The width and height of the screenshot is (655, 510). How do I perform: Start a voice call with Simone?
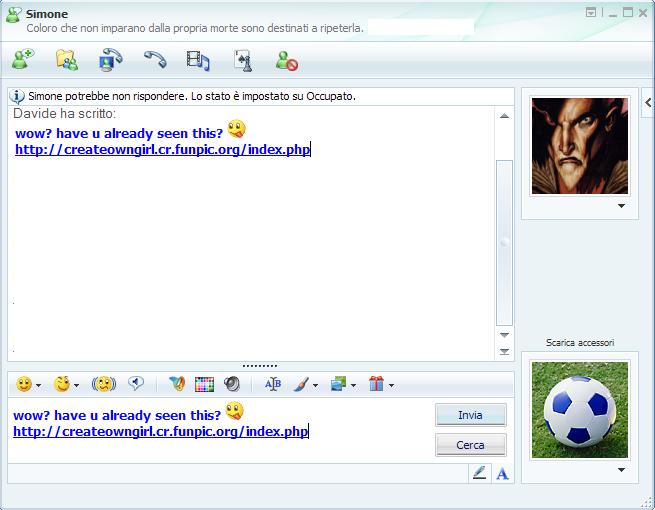click(x=154, y=61)
